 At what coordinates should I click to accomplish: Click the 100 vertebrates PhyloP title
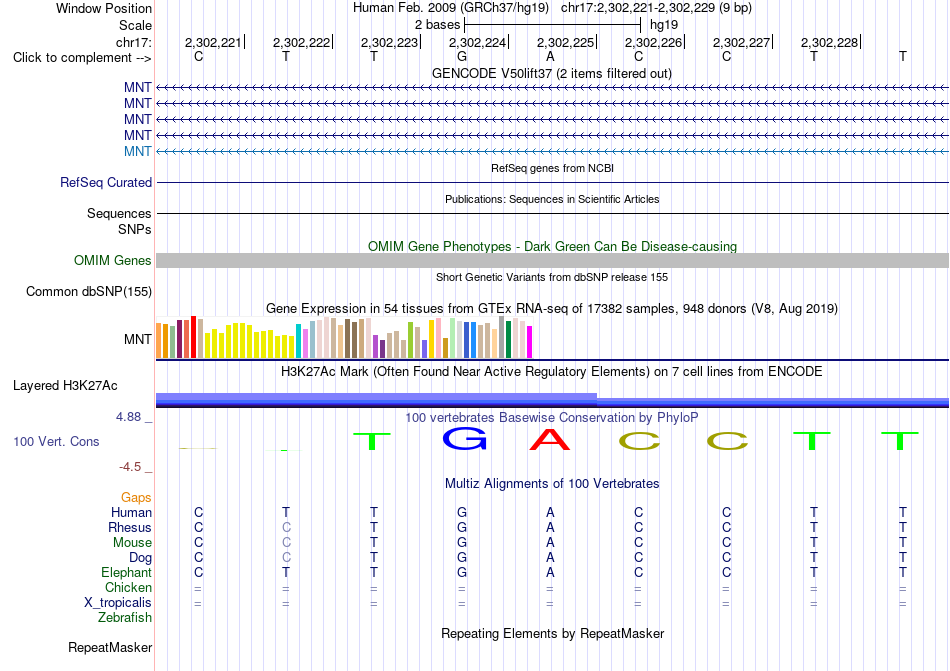[x=552, y=417]
